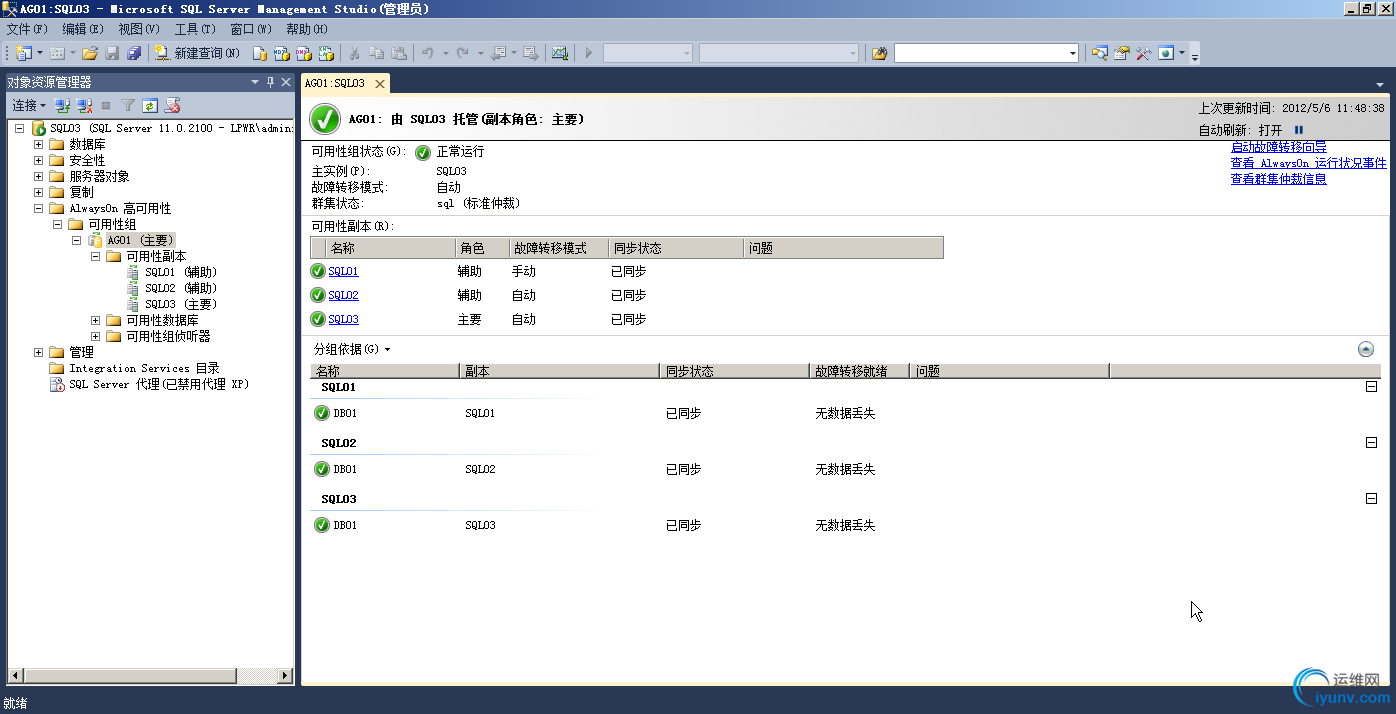This screenshot has width=1396, height=714.
Task: Expand the 管理 node
Action: (39, 352)
